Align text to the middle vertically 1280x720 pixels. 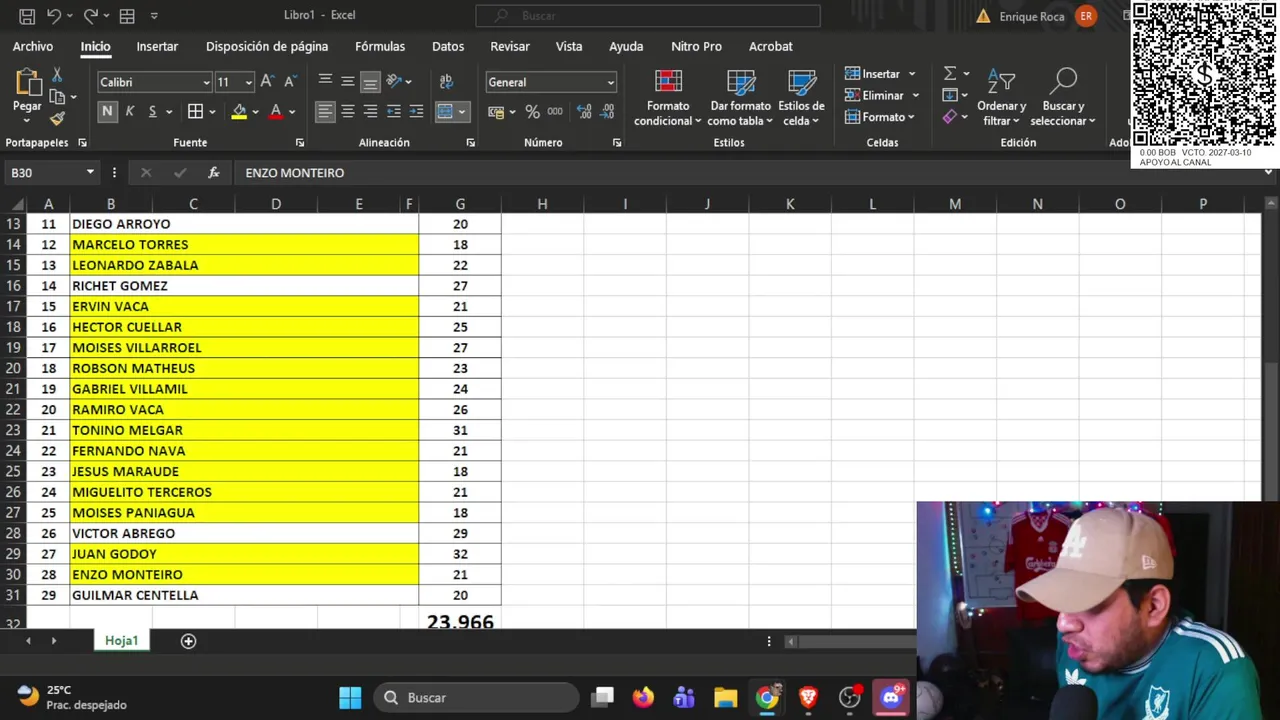pyautogui.click(x=348, y=81)
